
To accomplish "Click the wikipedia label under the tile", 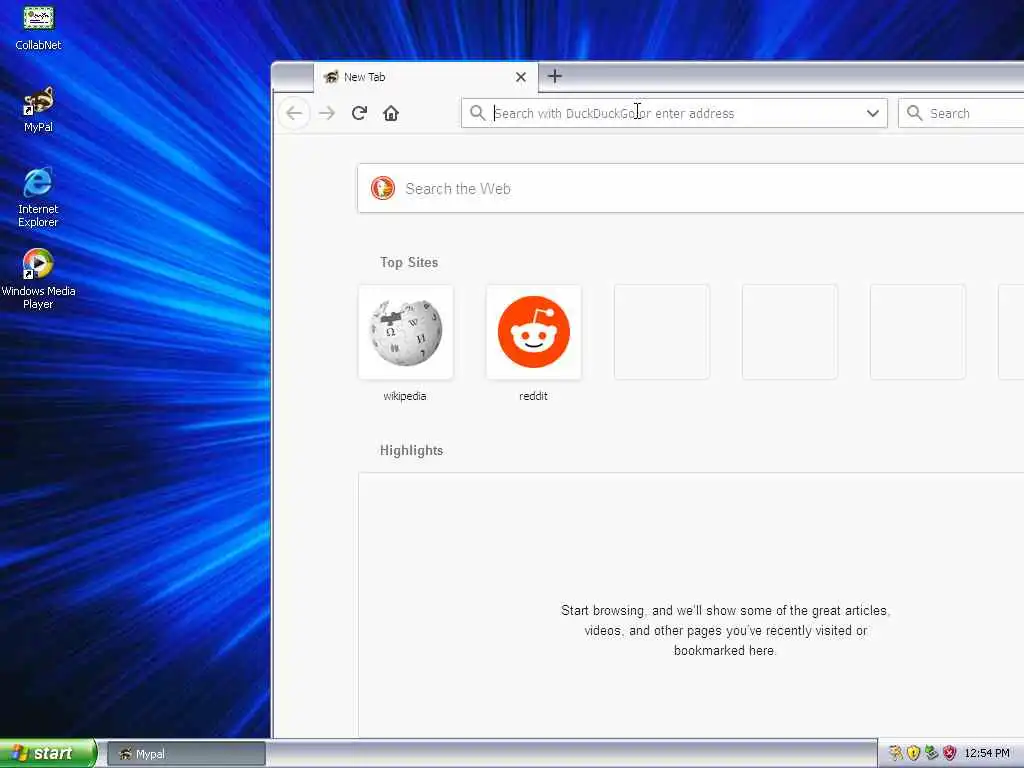I will pyautogui.click(x=405, y=396).
